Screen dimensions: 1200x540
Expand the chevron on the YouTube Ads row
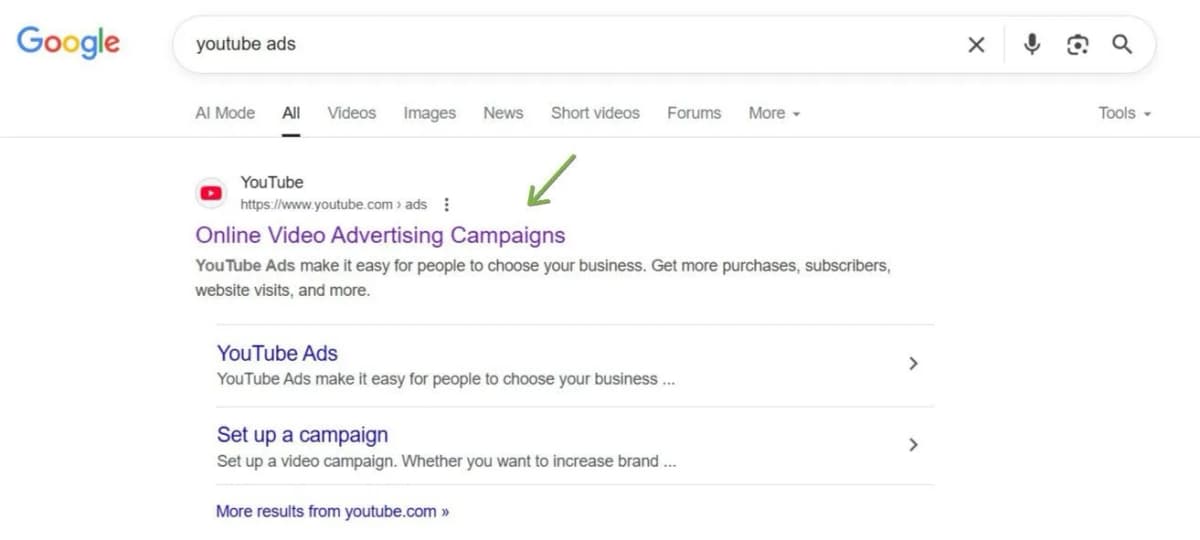pos(912,364)
